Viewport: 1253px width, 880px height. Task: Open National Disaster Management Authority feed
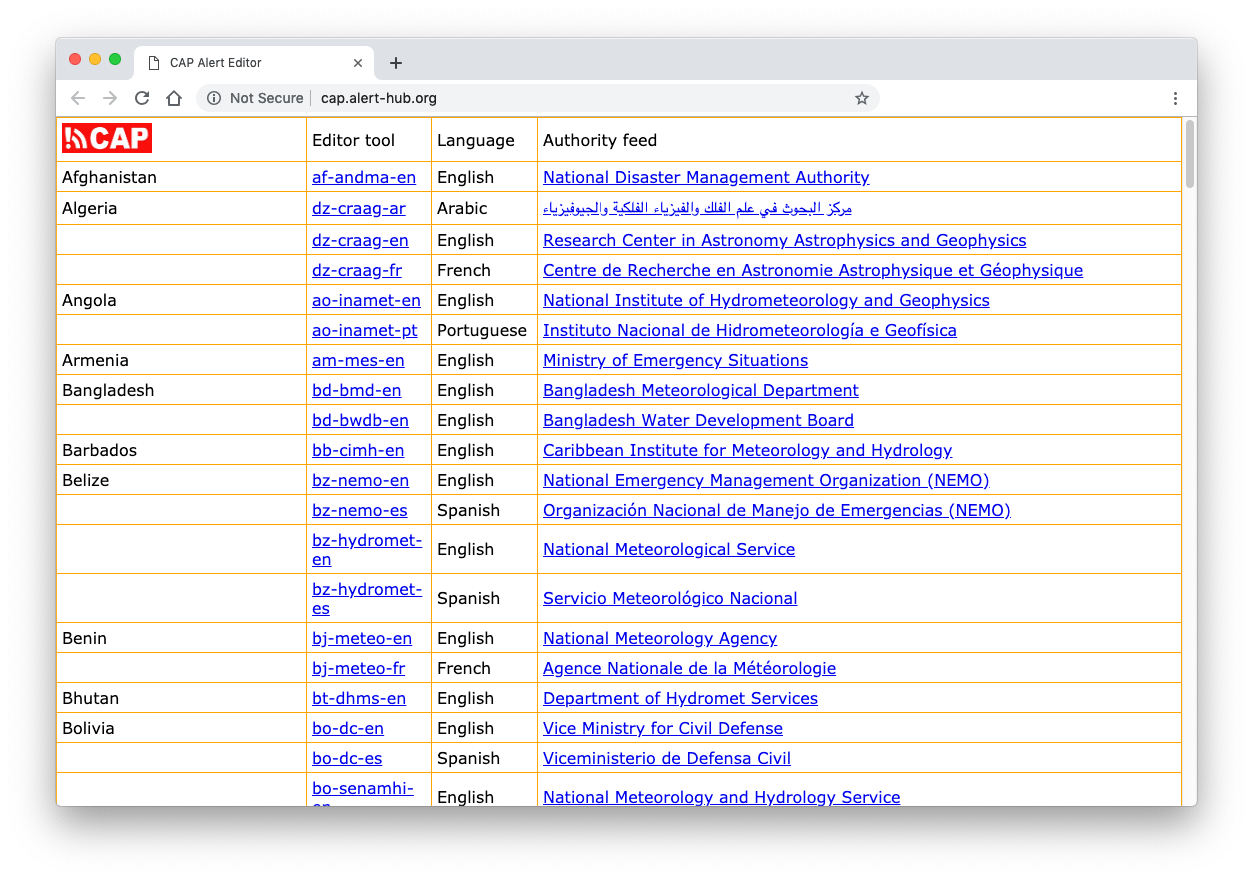(706, 177)
